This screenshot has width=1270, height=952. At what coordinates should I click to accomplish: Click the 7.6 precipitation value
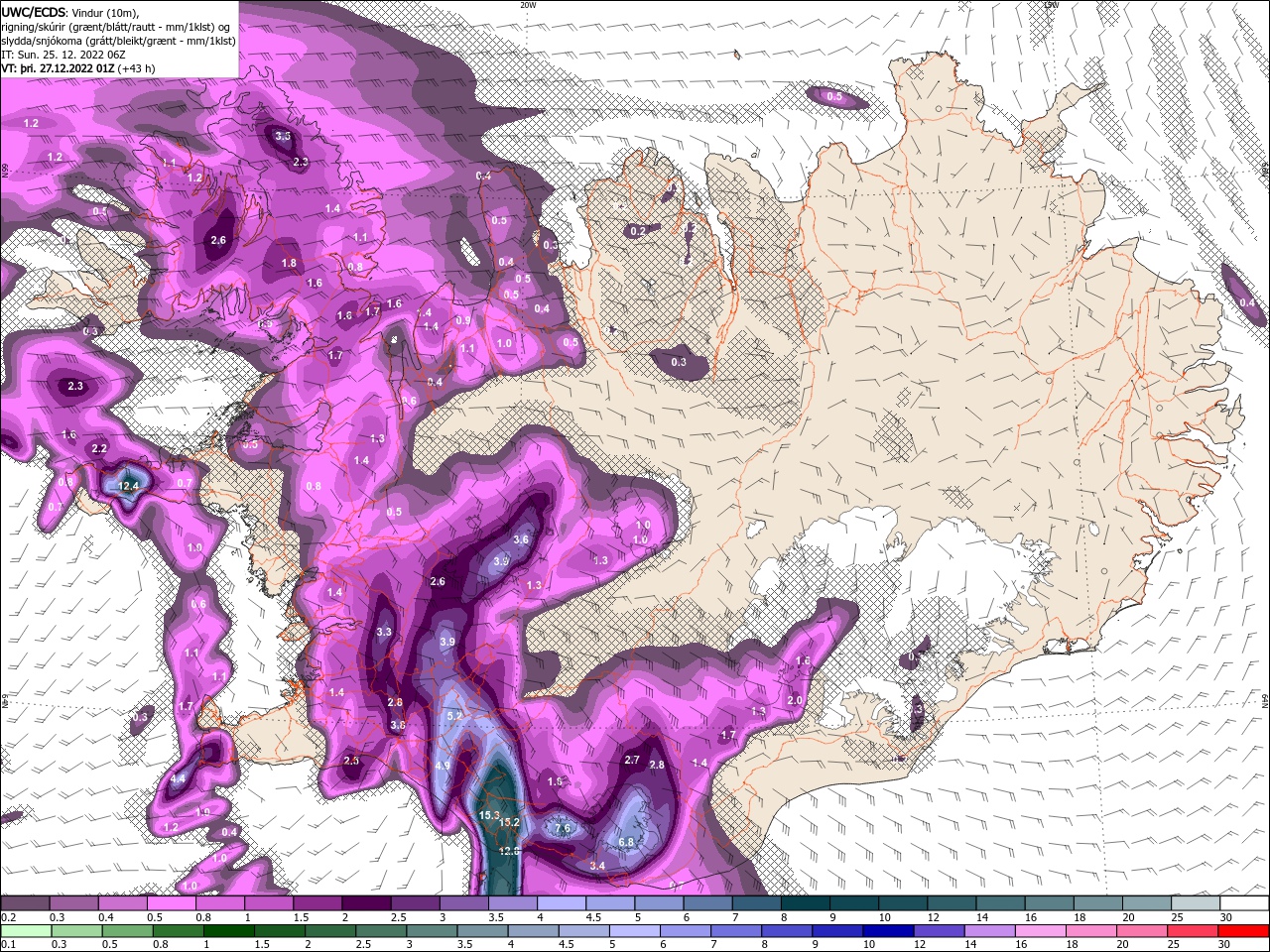click(564, 829)
